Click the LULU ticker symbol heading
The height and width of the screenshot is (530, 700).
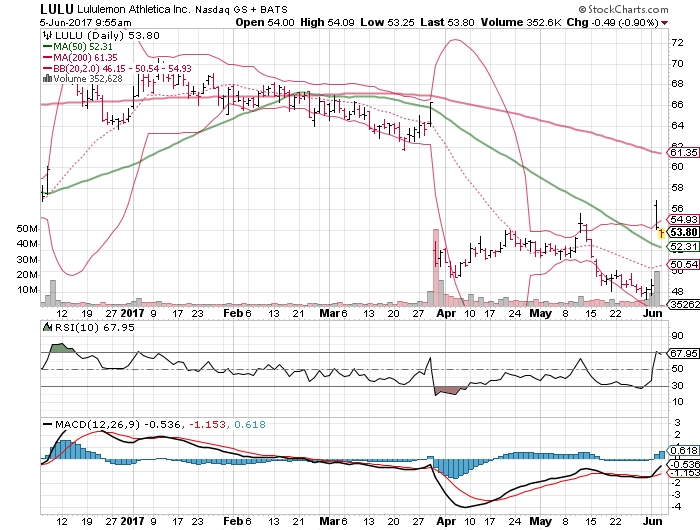[56, 9]
